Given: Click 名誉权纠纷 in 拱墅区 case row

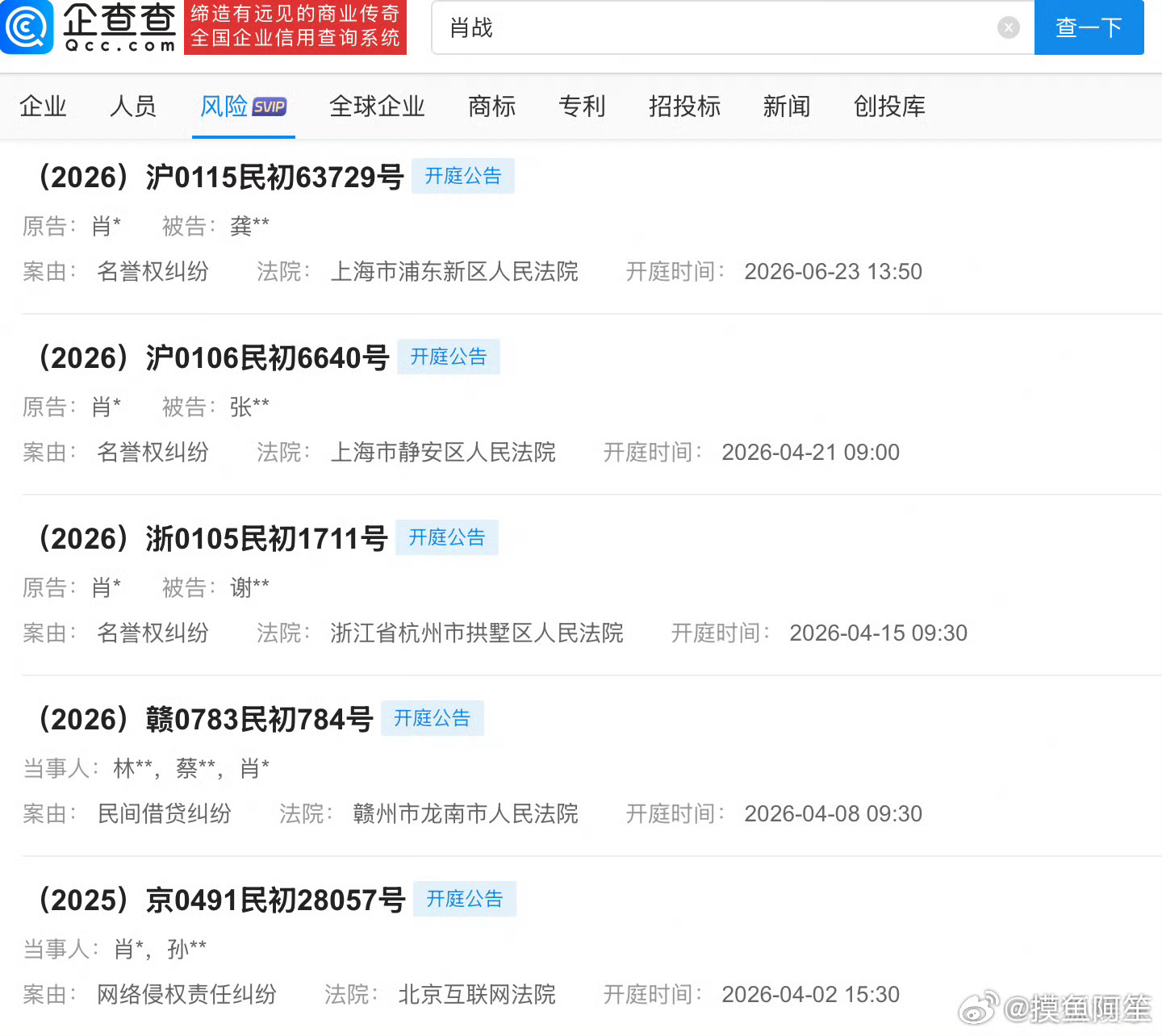Looking at the screenshot, I should click(153, 633).
